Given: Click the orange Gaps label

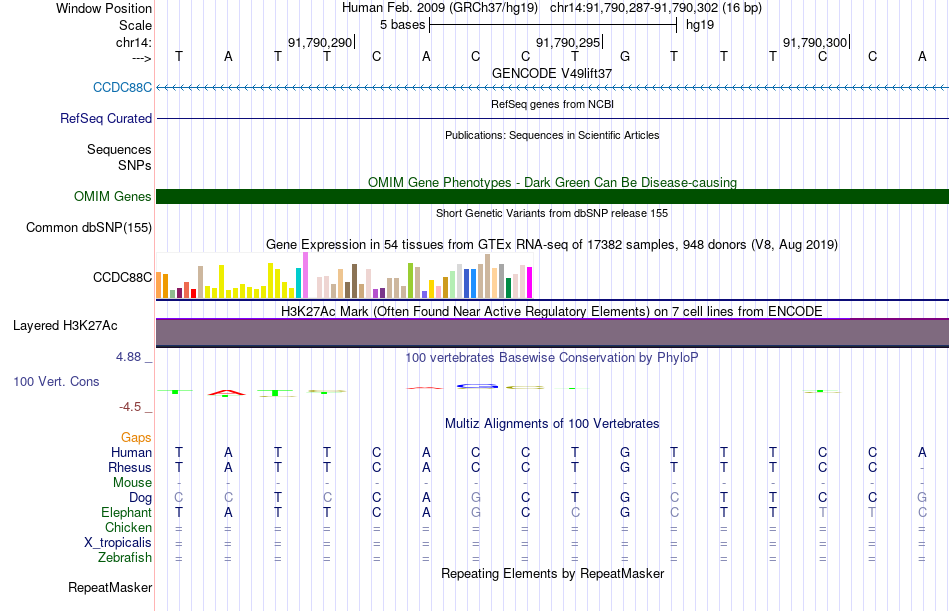Looking at the screenshot, I should coord(136,437).
